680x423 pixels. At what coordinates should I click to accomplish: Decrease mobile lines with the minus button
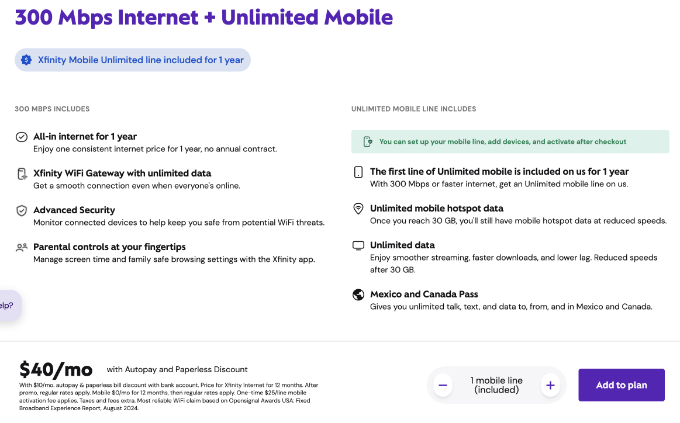[x=443, y=385]
